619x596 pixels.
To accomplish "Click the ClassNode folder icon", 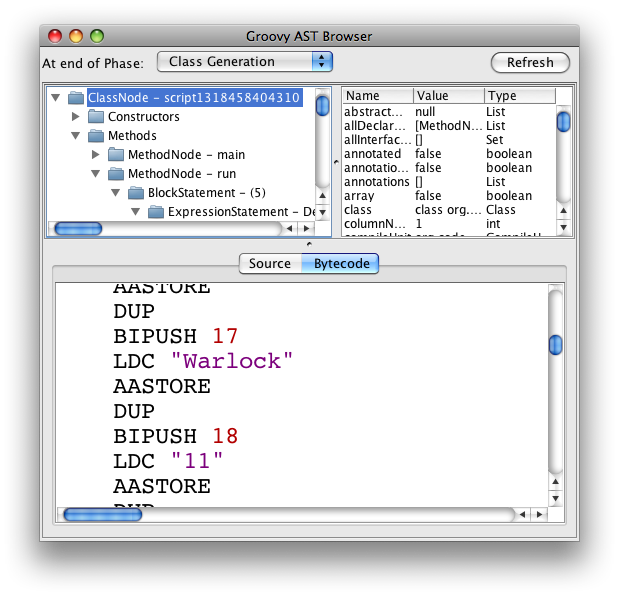I will pos(76,97).
